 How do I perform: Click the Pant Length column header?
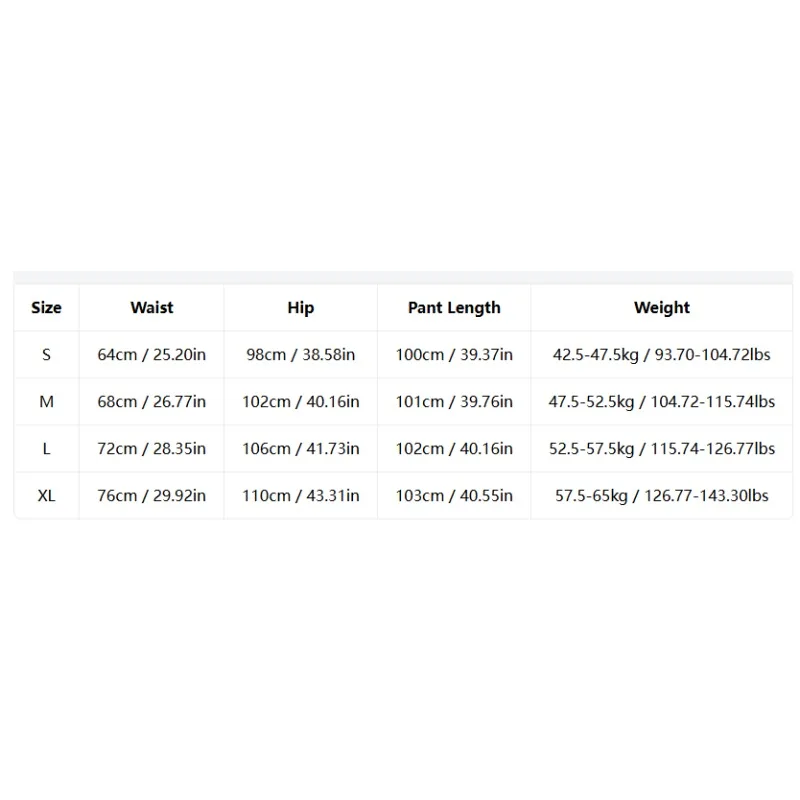454,308
